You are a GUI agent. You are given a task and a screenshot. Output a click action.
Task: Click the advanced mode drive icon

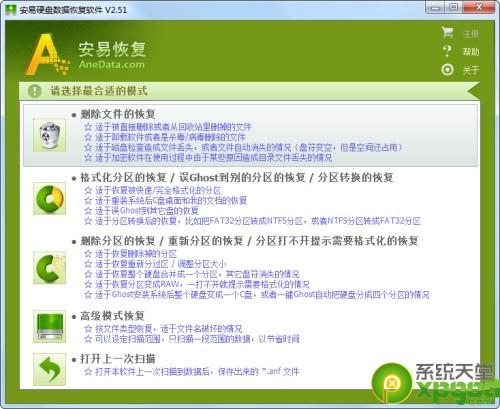click(x=49, y=327)
